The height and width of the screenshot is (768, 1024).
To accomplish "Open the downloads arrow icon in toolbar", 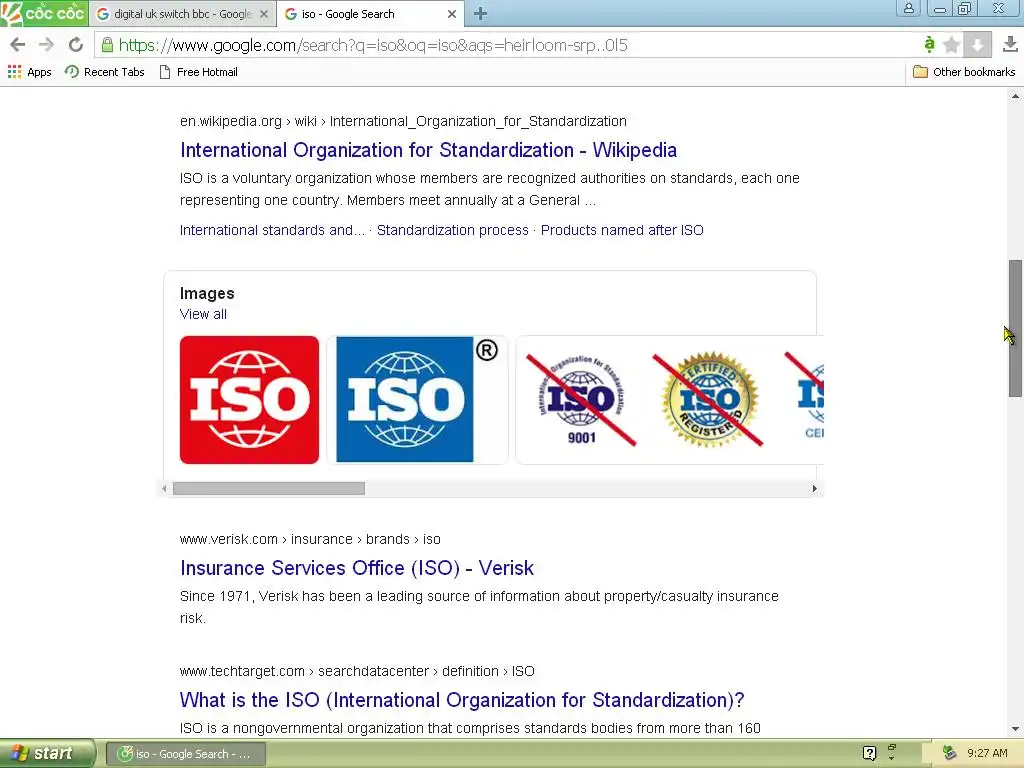I will [x=1010, y=44].
